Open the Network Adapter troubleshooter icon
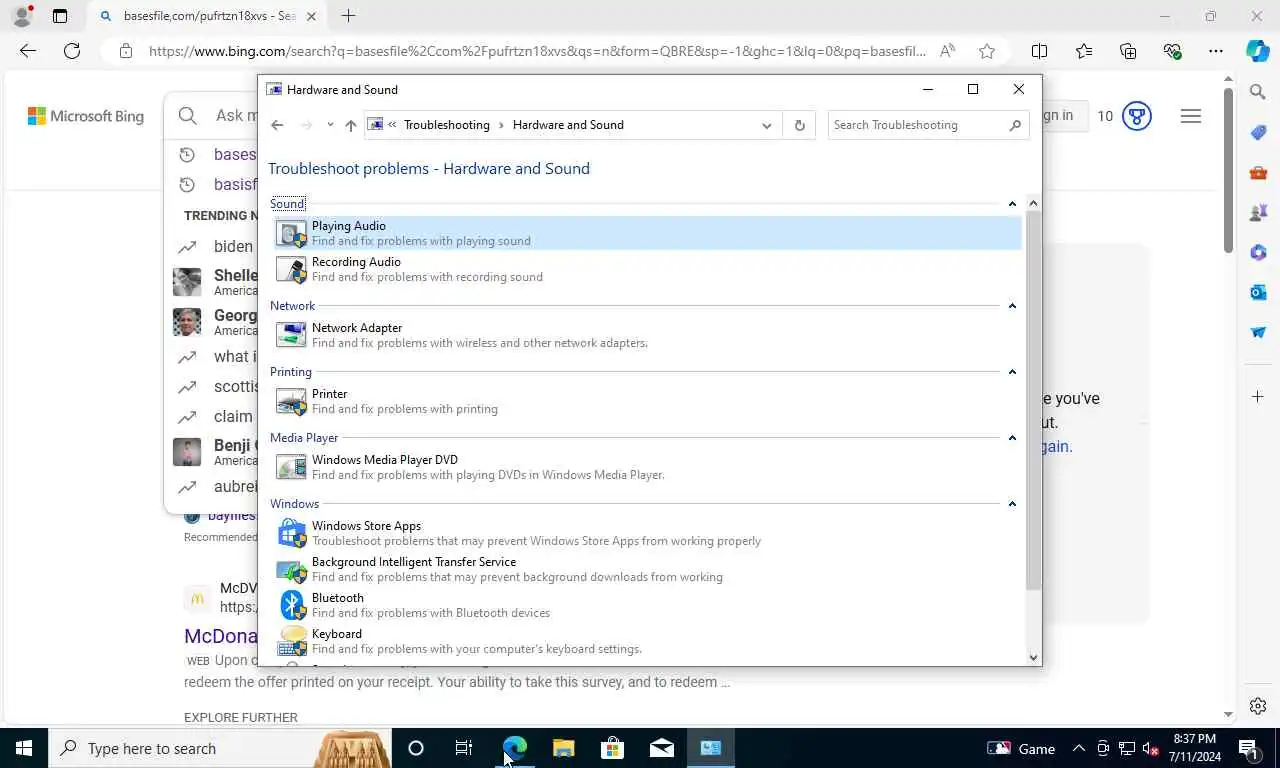The width and height of the screenshot is (1280, 768). (x=291, y=335)
